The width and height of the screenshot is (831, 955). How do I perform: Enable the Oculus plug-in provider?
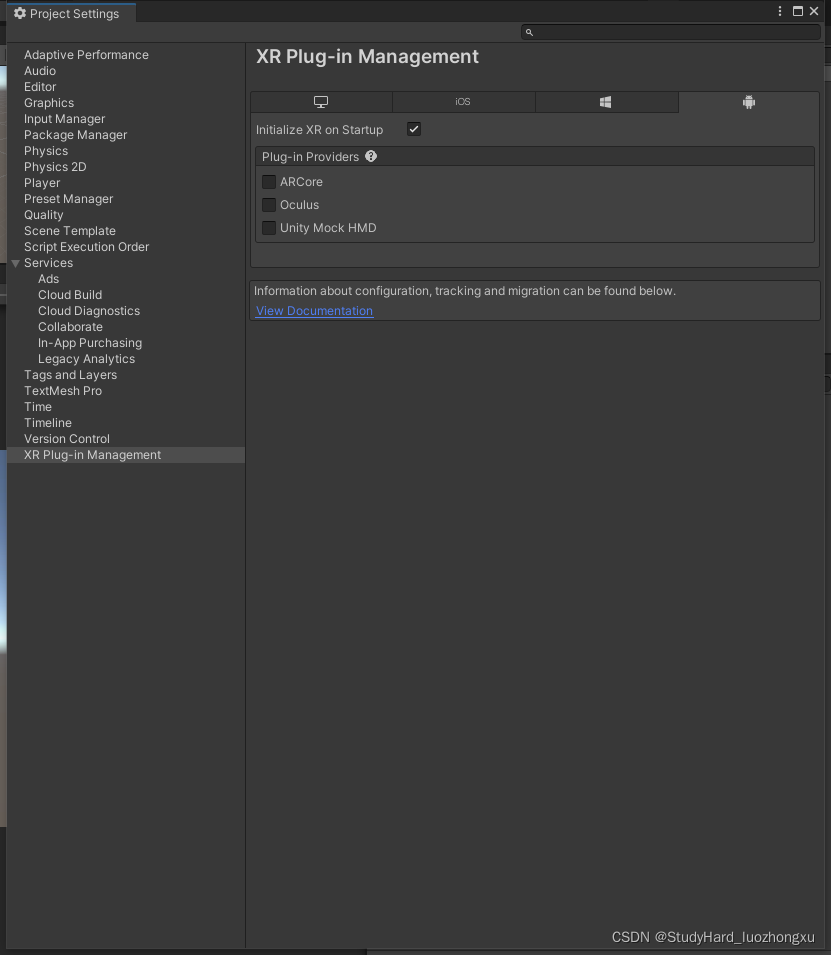(x=269, y=205)
